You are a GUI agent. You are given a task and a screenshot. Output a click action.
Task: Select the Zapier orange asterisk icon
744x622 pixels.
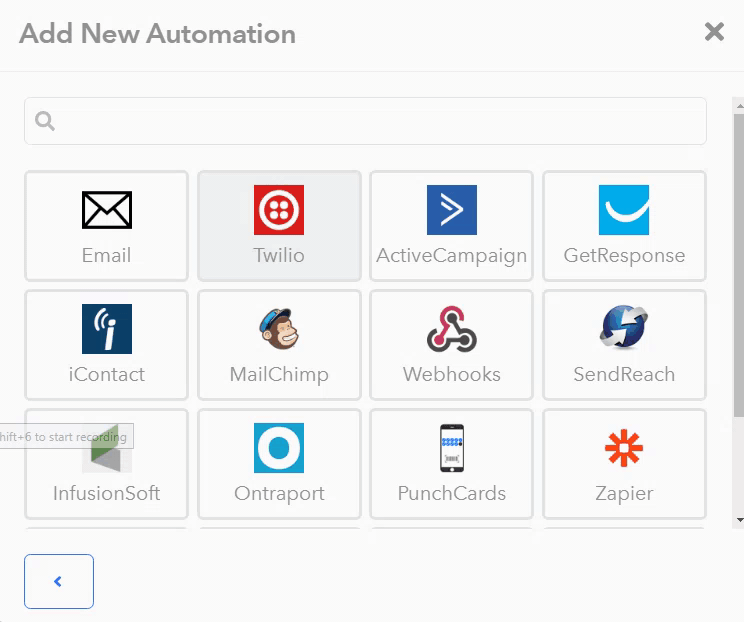[624, 448]
